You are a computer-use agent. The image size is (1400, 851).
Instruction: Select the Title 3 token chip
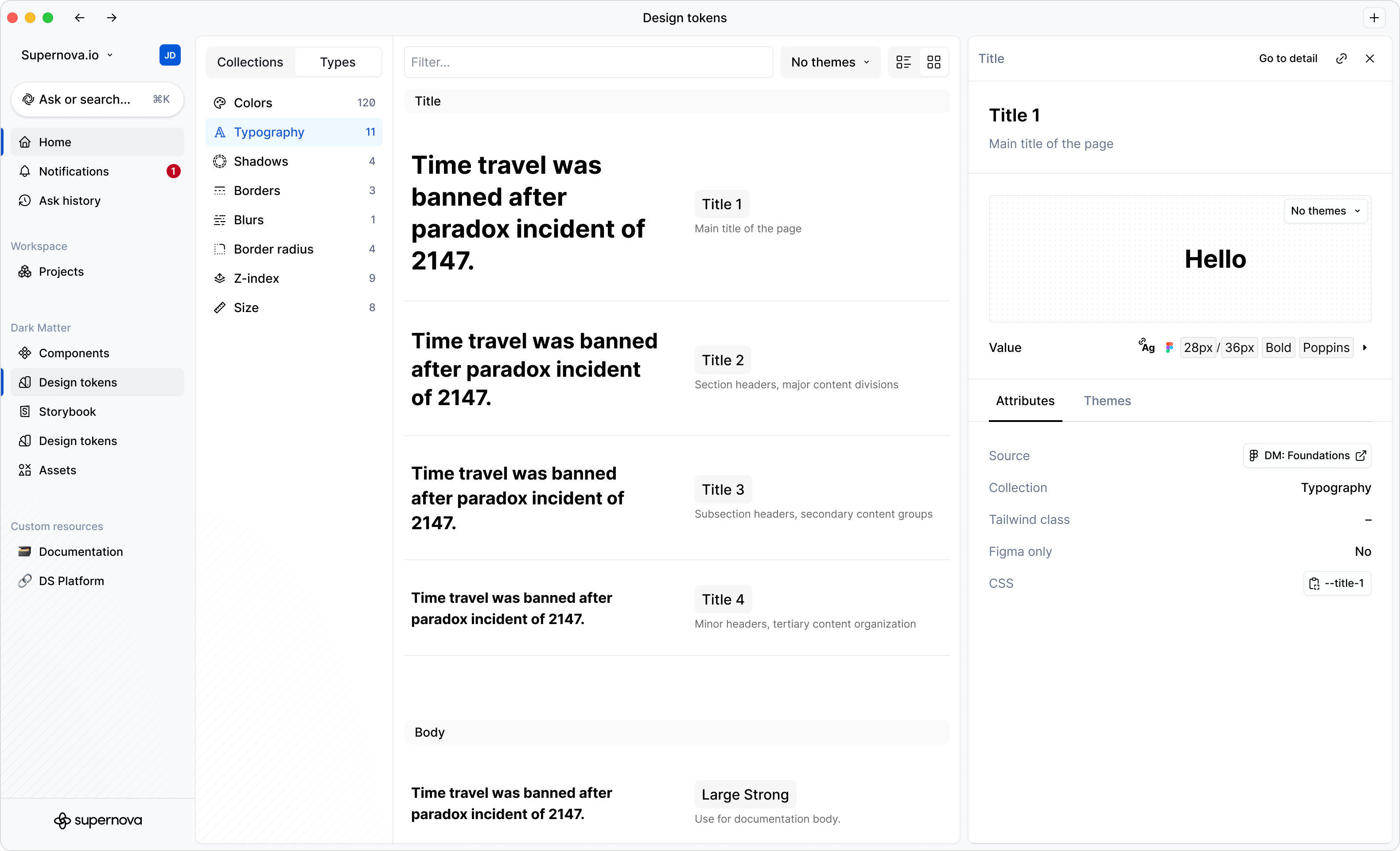click(723, 489)
